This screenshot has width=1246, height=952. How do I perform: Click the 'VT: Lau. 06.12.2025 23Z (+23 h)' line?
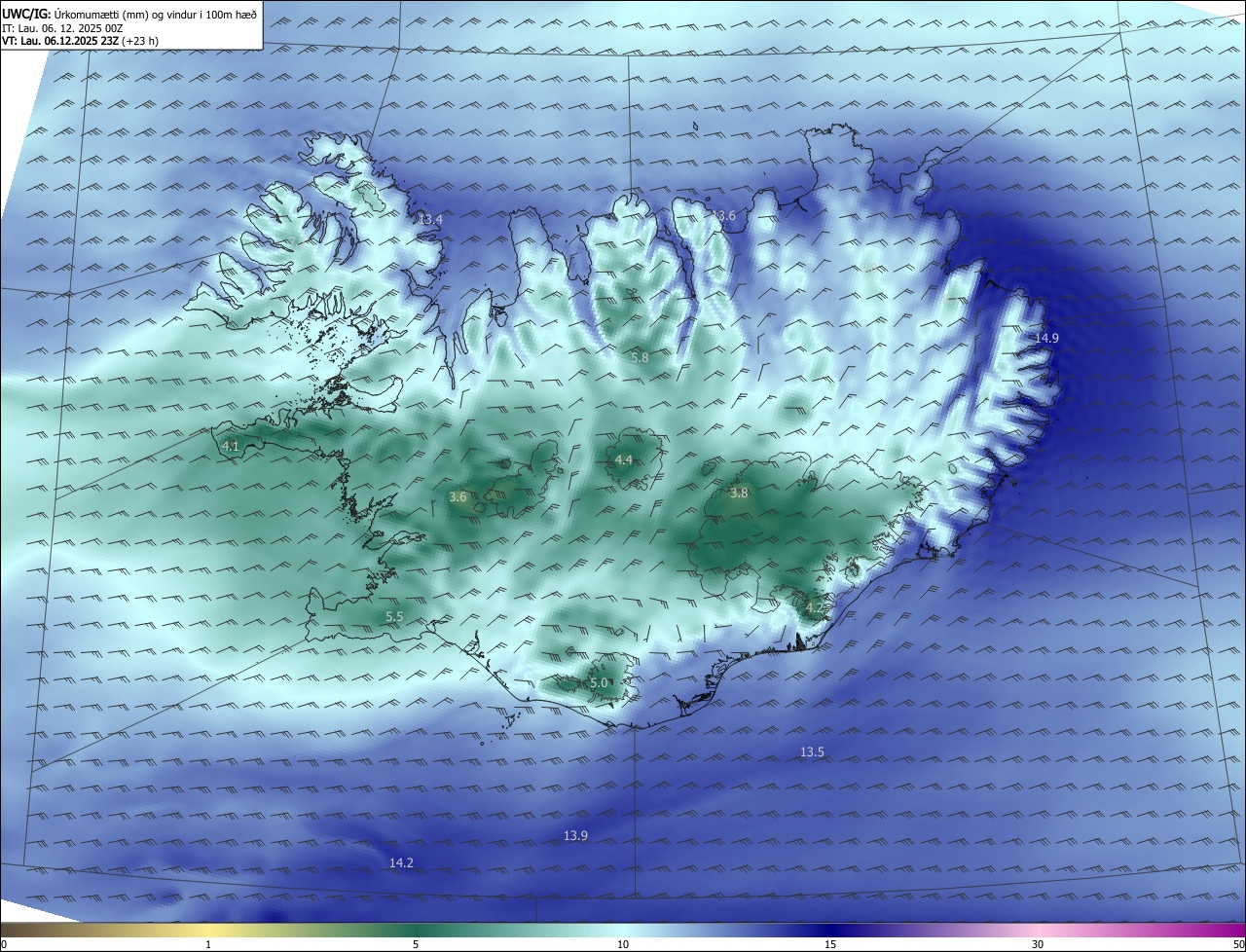pyautogui.click(x=80, y=41)
